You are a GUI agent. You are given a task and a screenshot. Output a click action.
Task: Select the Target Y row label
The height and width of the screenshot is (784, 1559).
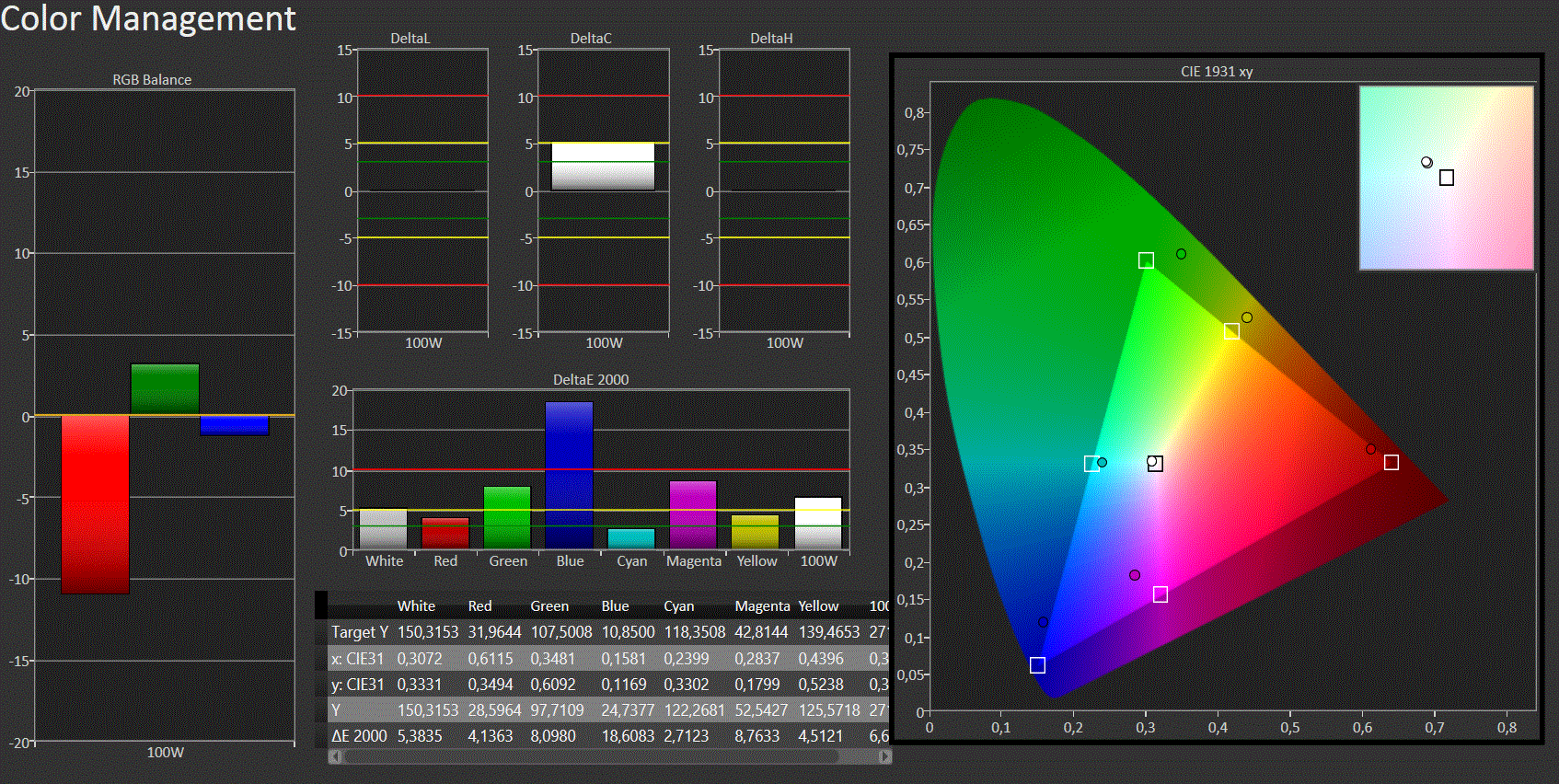click(x=360, y=632)
